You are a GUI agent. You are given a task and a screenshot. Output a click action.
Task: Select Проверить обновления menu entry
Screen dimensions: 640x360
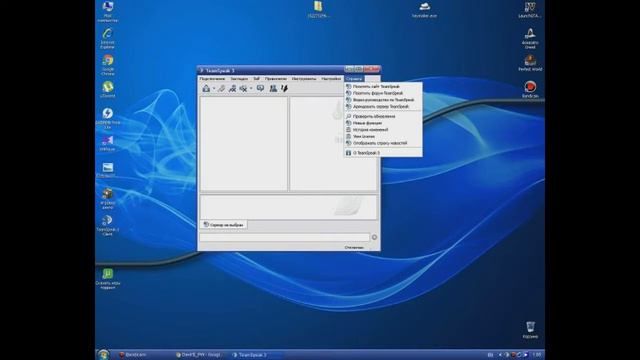[383, 116]
